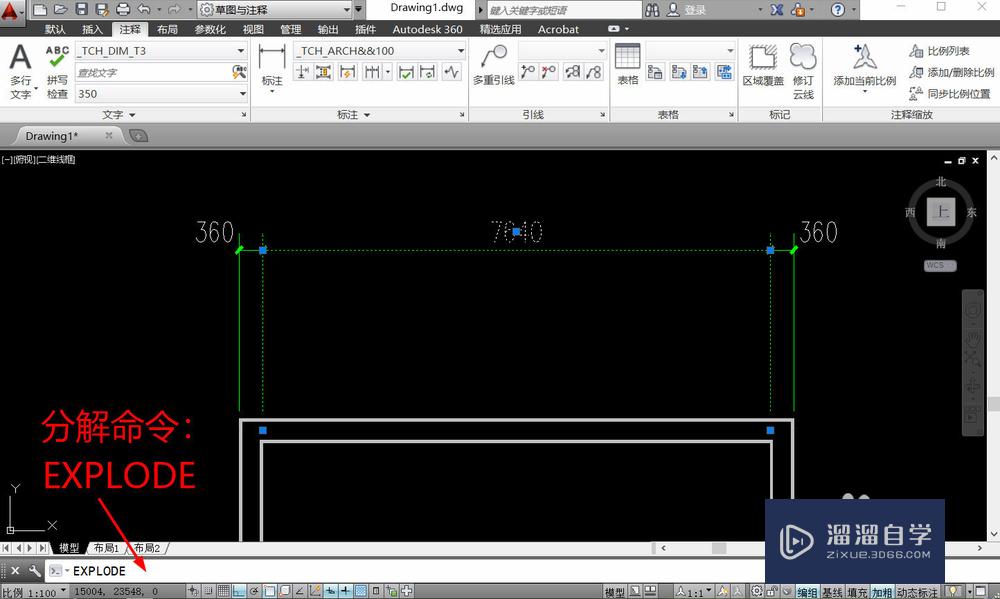Viewport: 1000px width, 599px height.
Task: Open the 比例 1:100 scale dropdown
Action: pos(34,593)
